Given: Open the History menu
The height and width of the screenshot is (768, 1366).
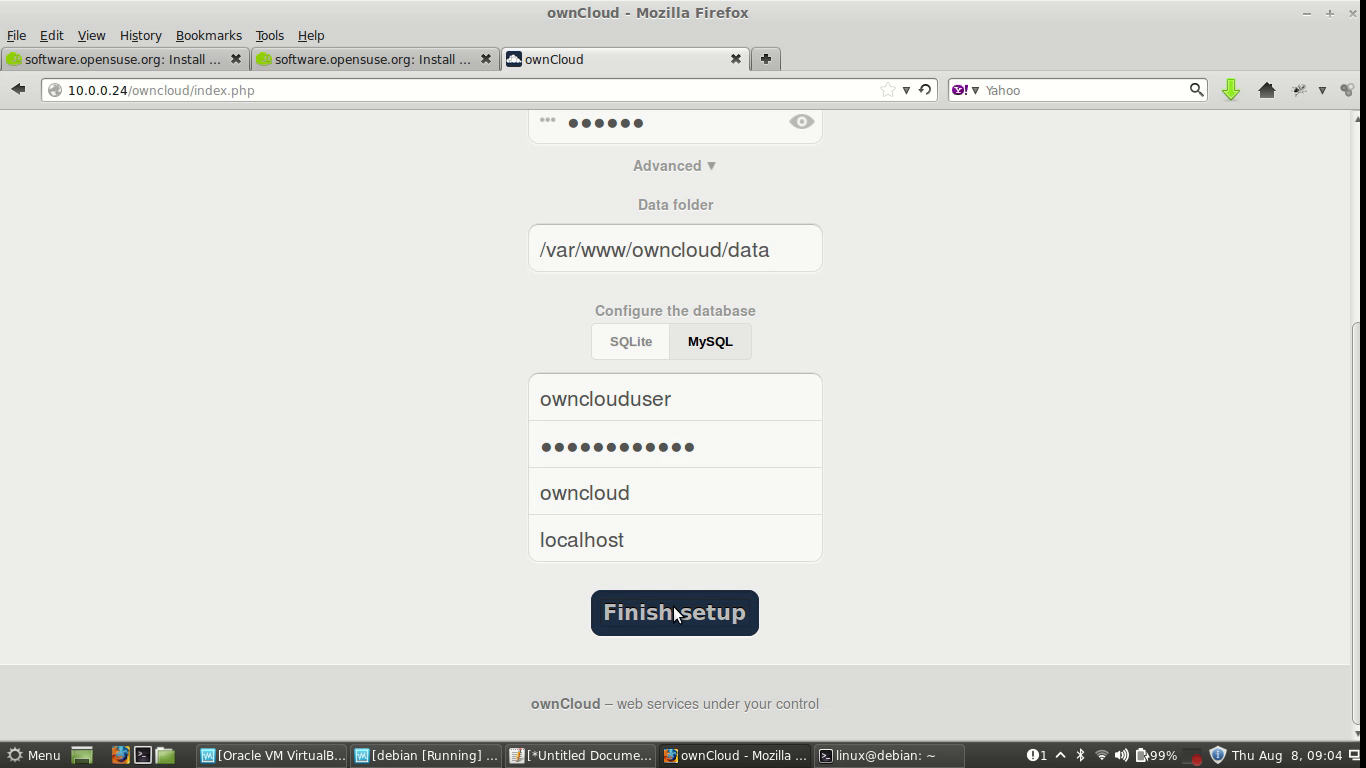Looking at the screenshot, I should point(140,35).
